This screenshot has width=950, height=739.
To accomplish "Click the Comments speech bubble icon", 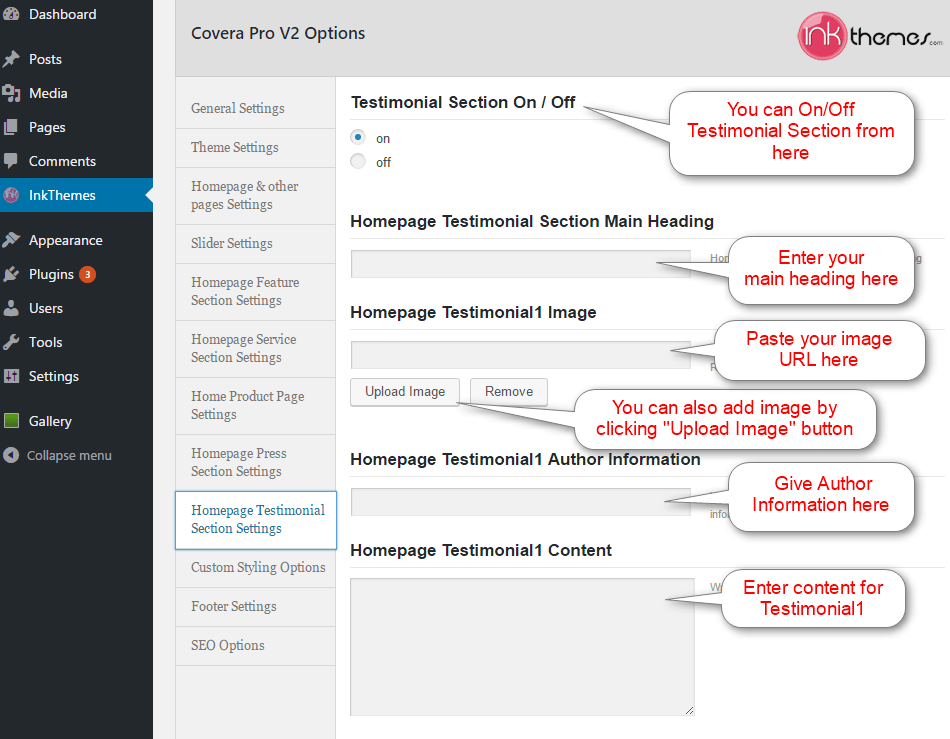I will (x=11, y=161).
